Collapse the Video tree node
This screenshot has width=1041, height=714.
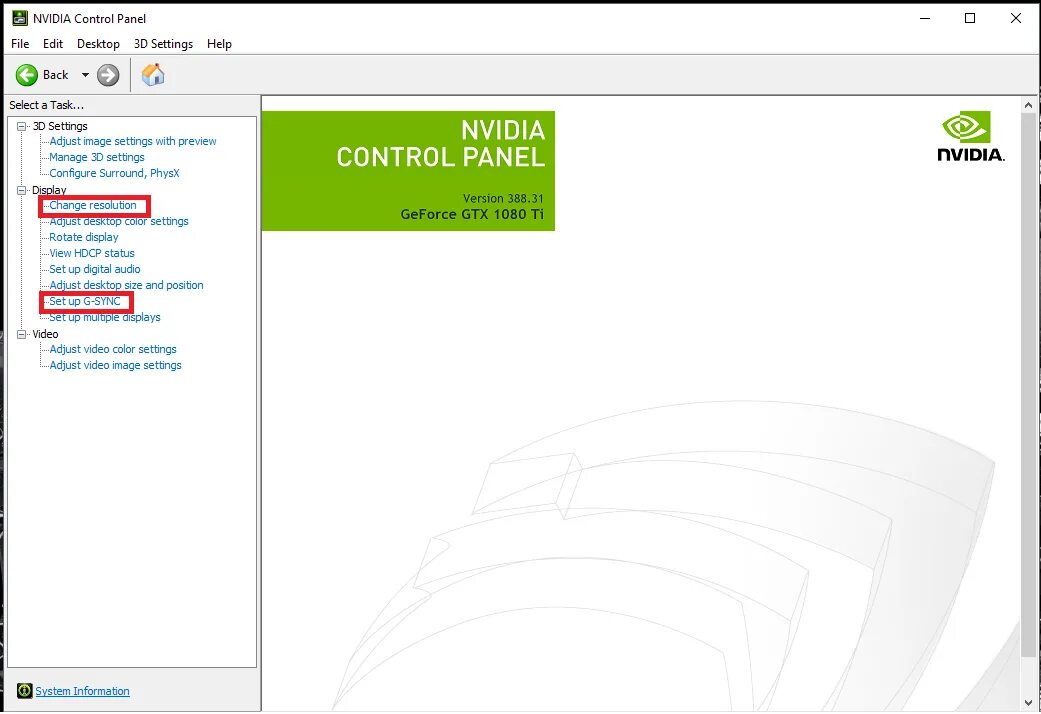[x=21, y=334]
